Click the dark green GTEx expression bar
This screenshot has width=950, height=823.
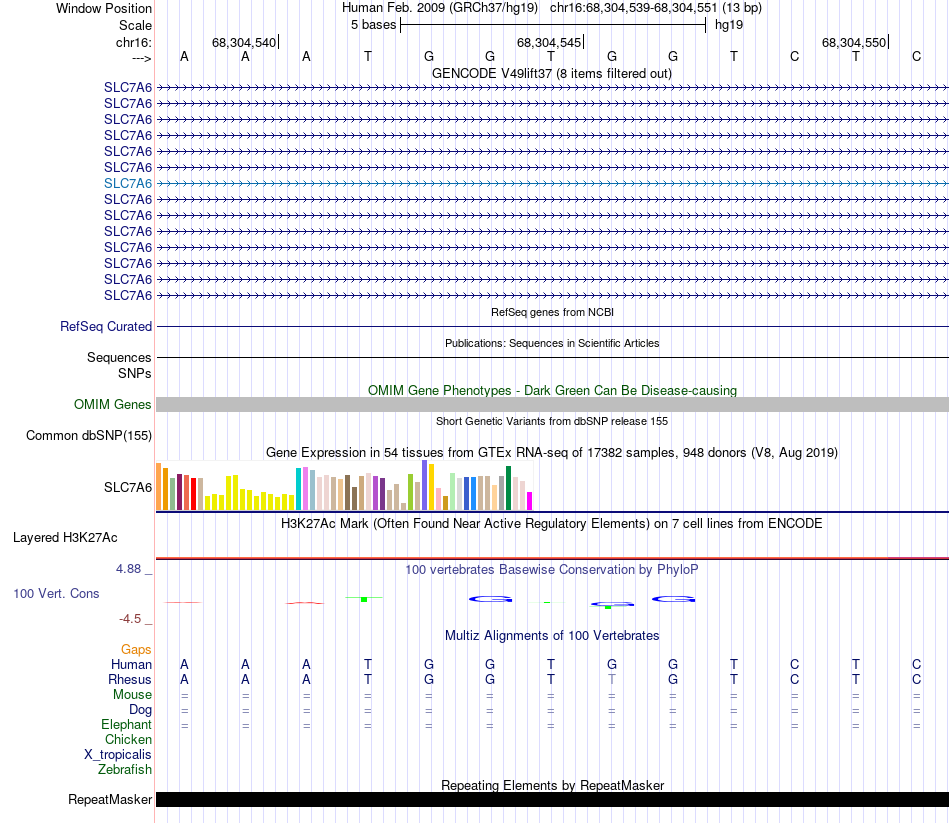(x=508, y=488)
